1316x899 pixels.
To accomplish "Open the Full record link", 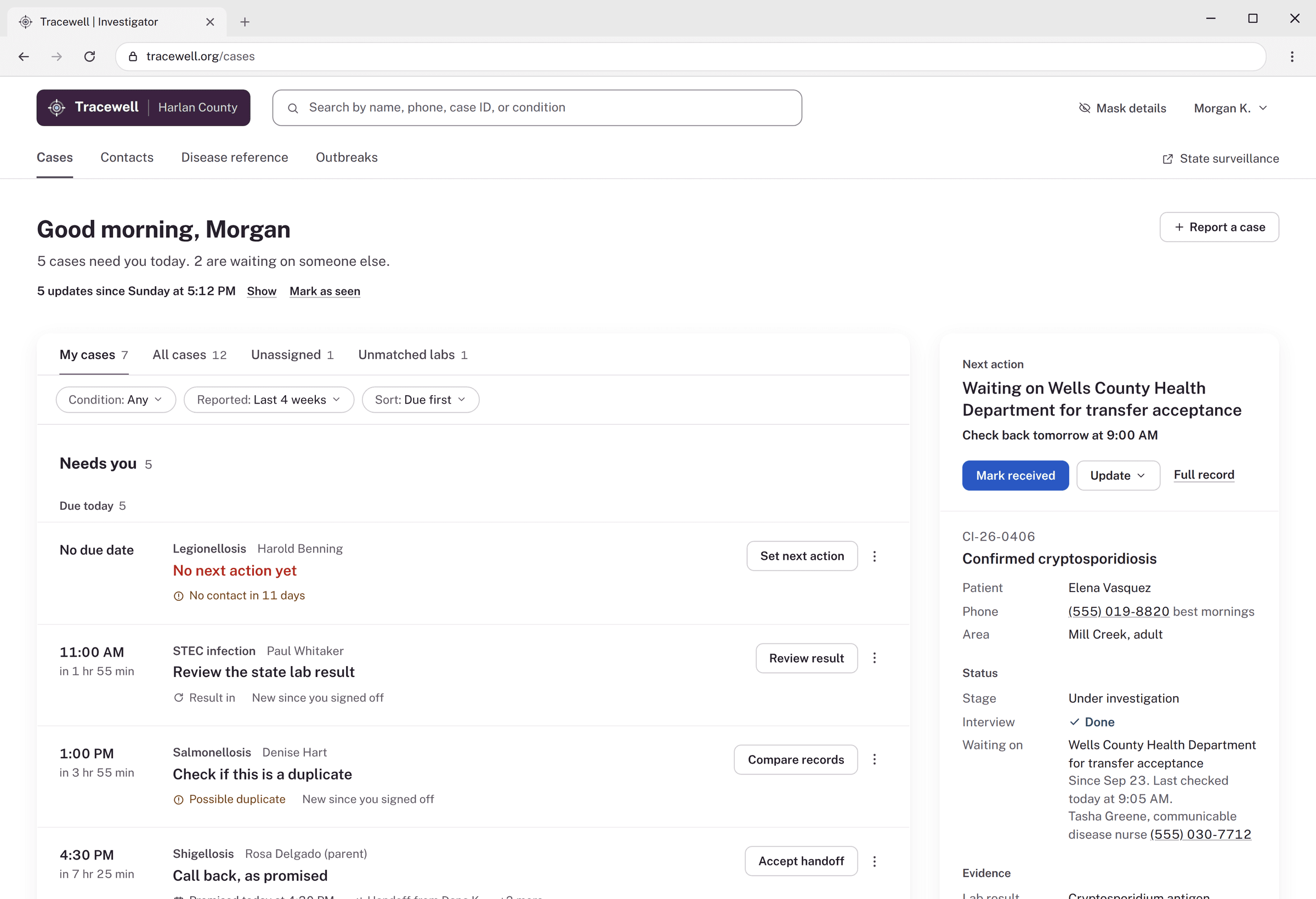I will point(1204,475).
